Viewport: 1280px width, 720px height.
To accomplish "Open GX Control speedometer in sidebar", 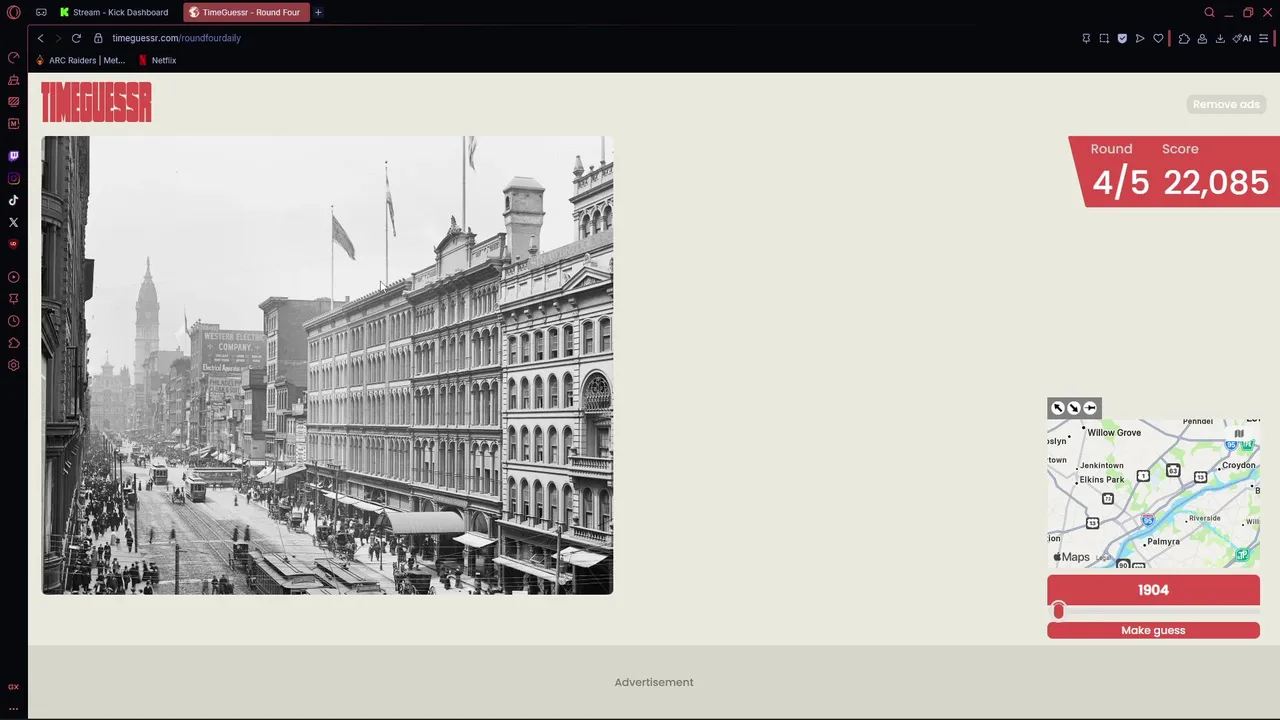I will point(13,57).
